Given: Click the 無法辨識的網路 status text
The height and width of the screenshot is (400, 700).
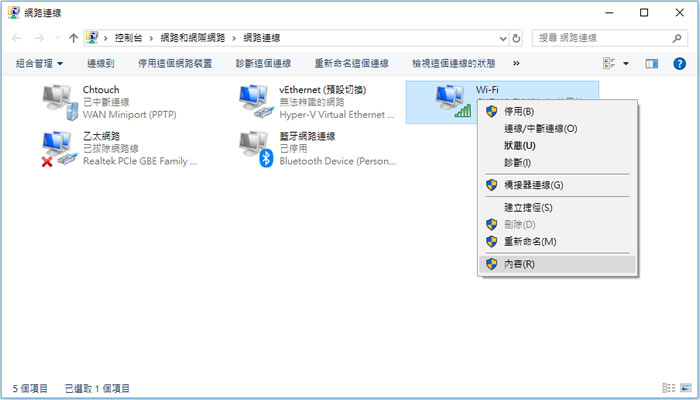Looking at the screenshot, I should click(312, 102).
